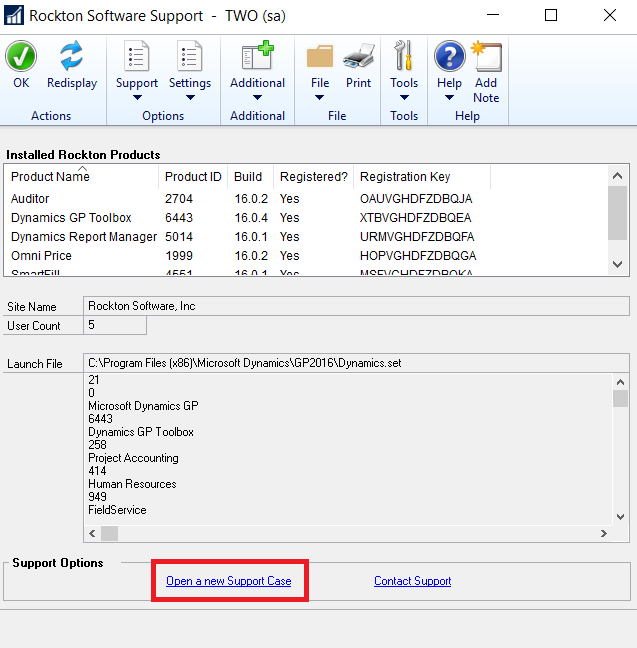Click the Print printer icon

tap(358, 55)
